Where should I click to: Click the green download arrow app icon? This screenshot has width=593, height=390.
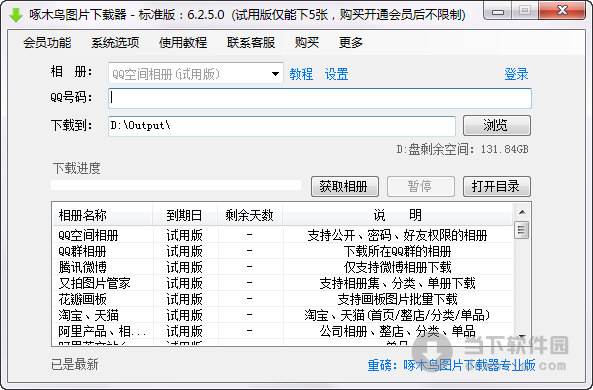(16, 15)
